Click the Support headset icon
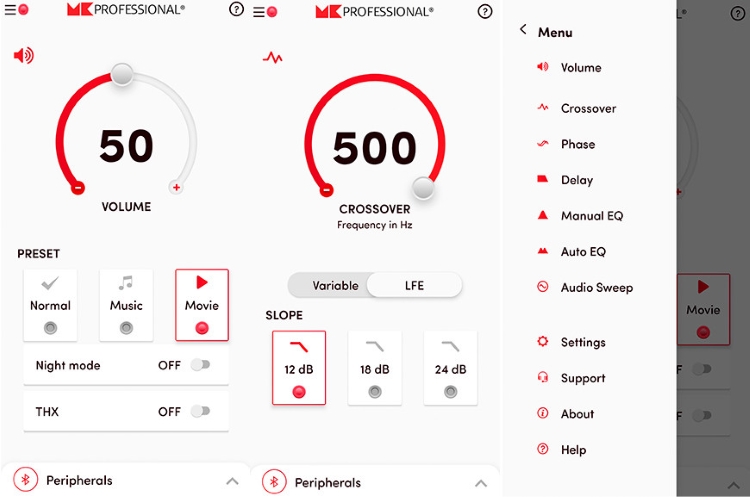 [x=543, y=378]
